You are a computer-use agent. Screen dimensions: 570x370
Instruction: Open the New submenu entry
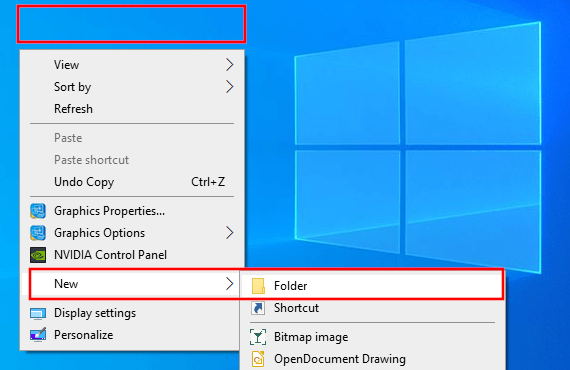point(132,283)
